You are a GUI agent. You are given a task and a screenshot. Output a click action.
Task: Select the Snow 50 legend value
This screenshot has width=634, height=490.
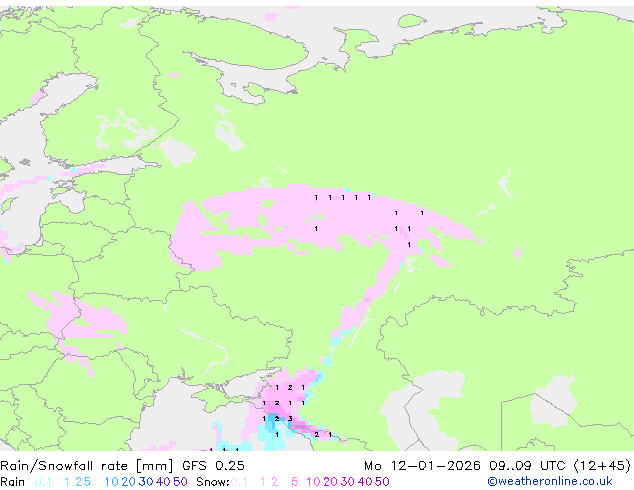point(382,482)
